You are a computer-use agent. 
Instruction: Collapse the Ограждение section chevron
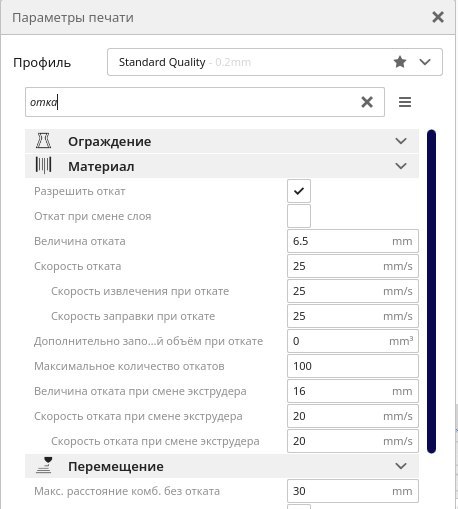[401, 141]
